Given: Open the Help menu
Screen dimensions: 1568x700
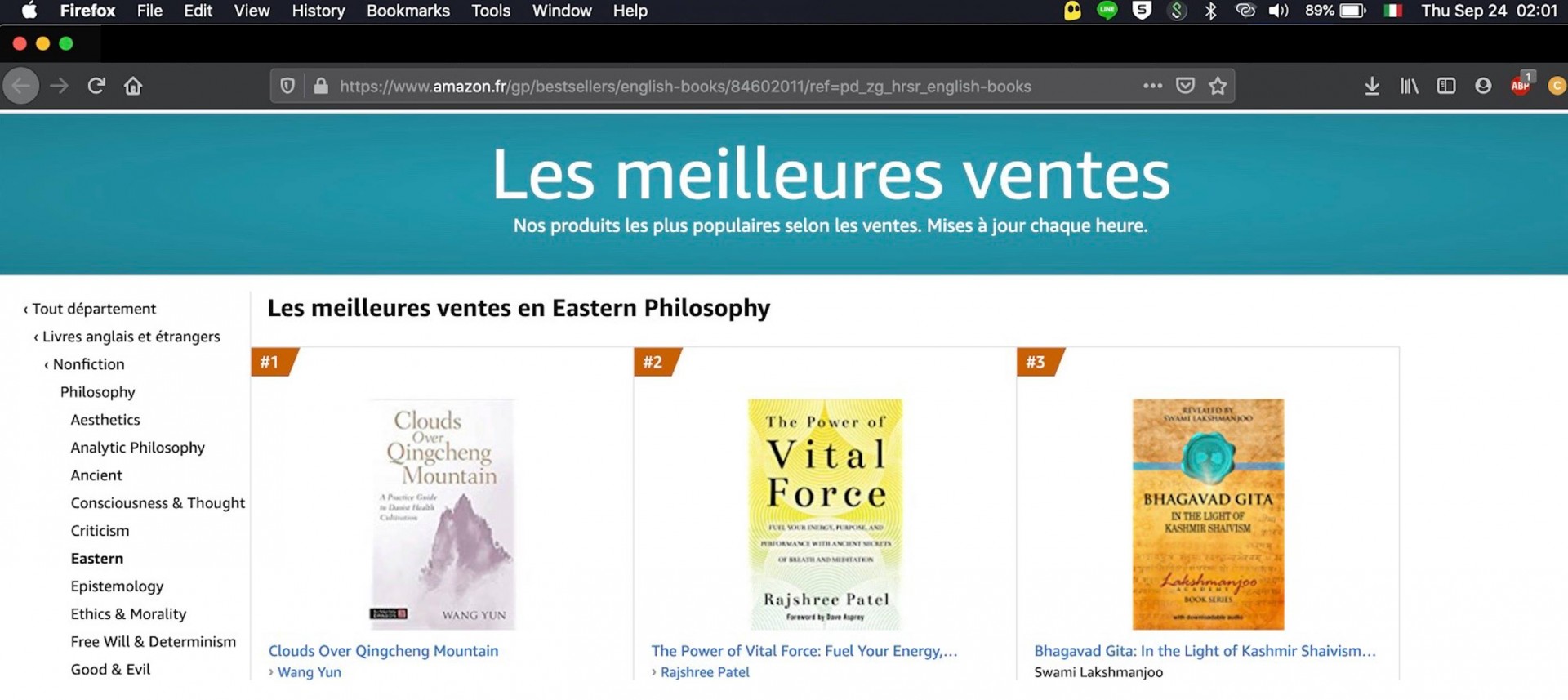Looking at the screenshot, I should pyautogui.click(x=630, y=11).
